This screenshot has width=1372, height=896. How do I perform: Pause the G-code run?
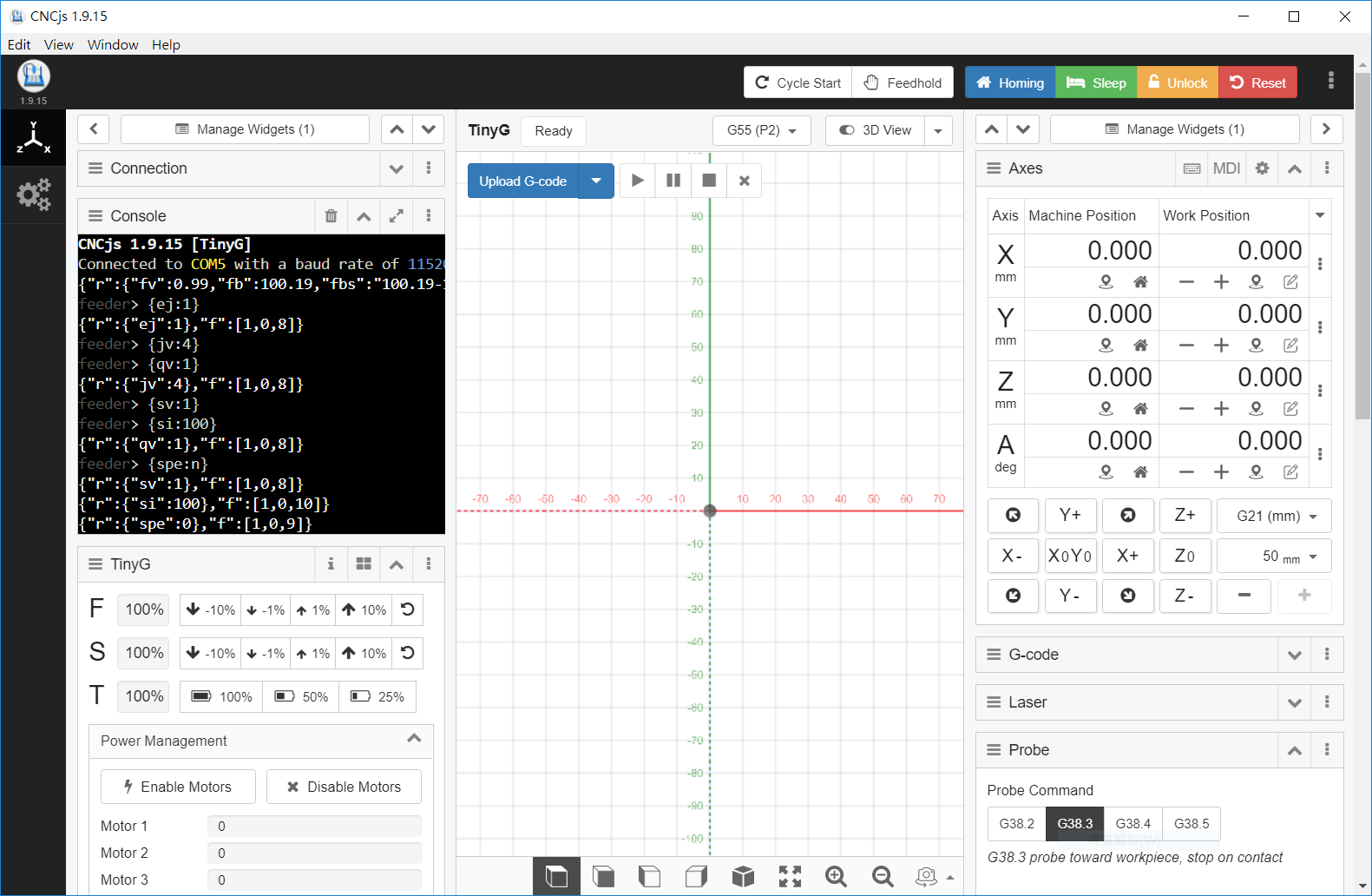tap(673, 181)
